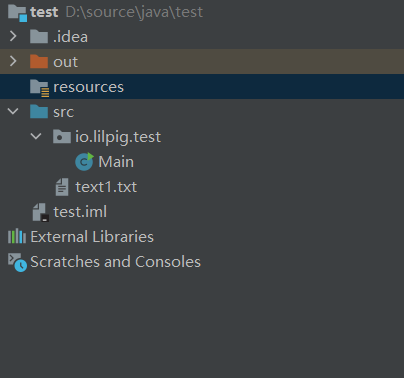
Task: Click the test project module icon
Action: tap(17, 13)
